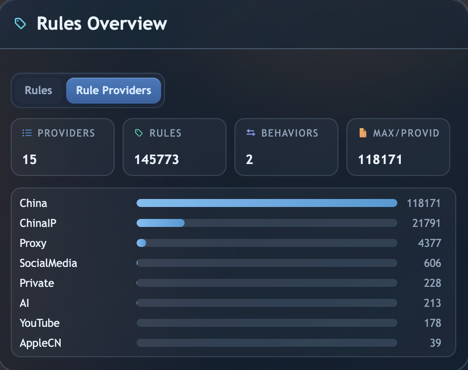The width and height of the screenshot is (468, 370).
Task: Click the orange file icon in Max/Provid card
Action: pyautogui.click(x=363, y=133)
